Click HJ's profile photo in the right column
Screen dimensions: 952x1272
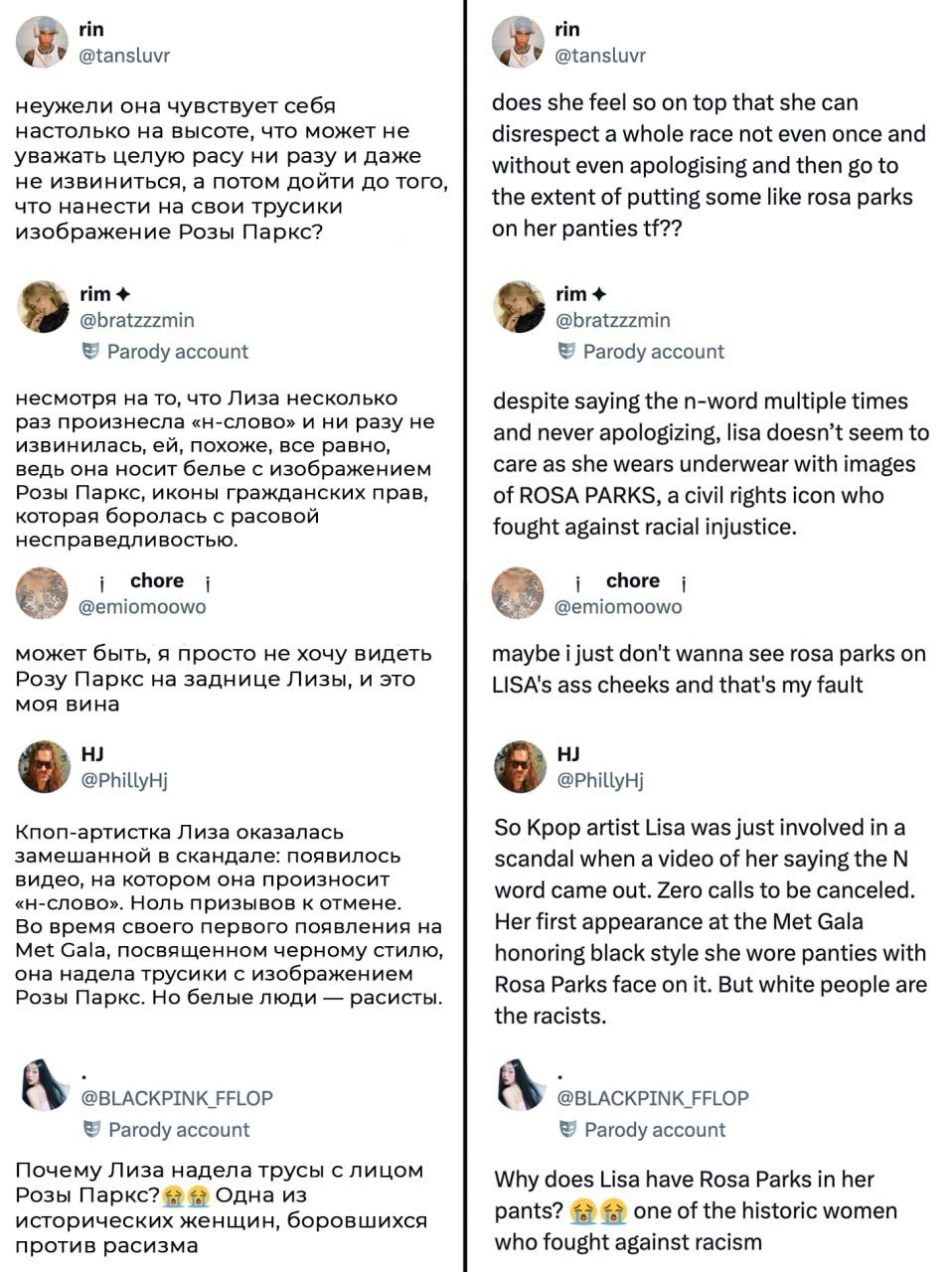click(520, 766)
